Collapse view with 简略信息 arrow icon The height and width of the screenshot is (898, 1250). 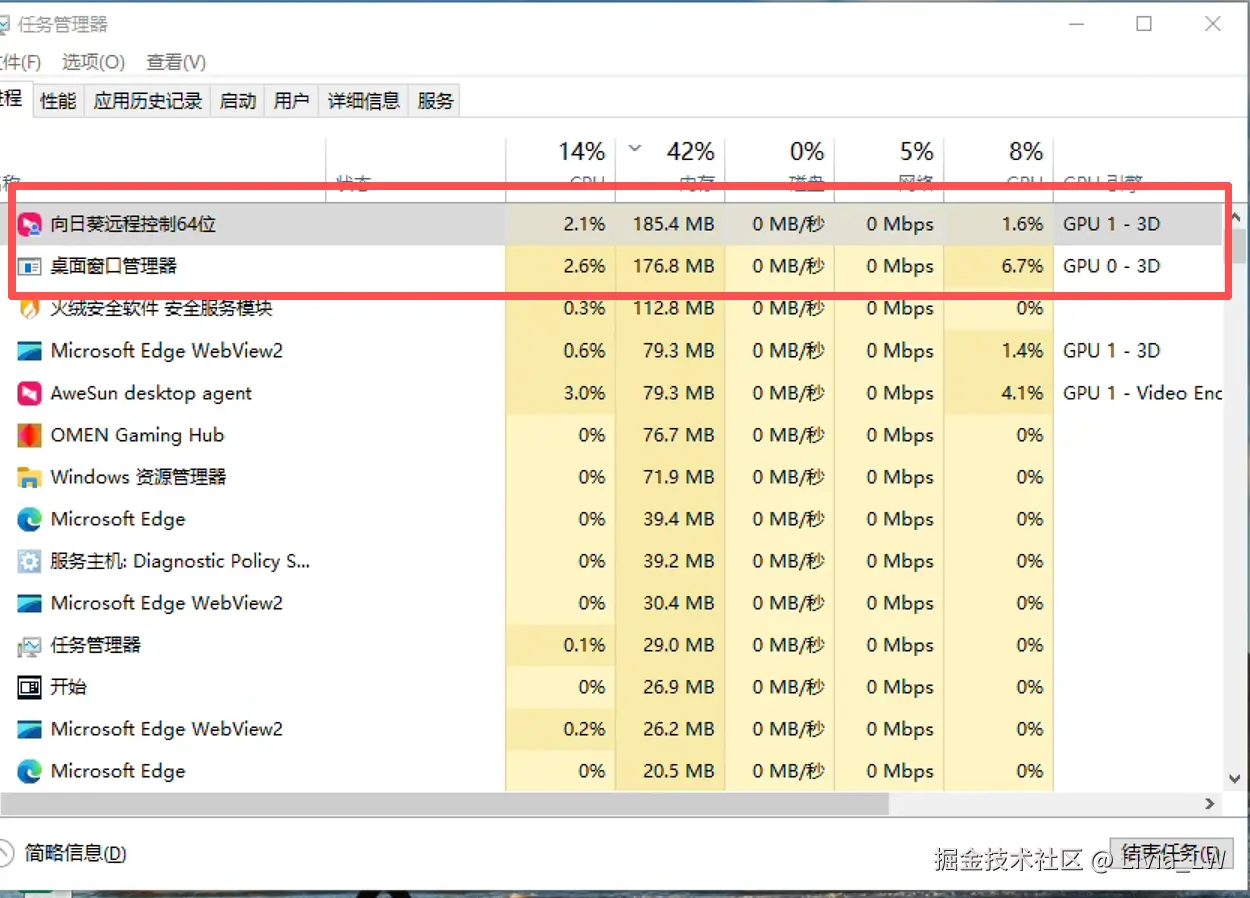pyautogui.click(x=5, y=853)
